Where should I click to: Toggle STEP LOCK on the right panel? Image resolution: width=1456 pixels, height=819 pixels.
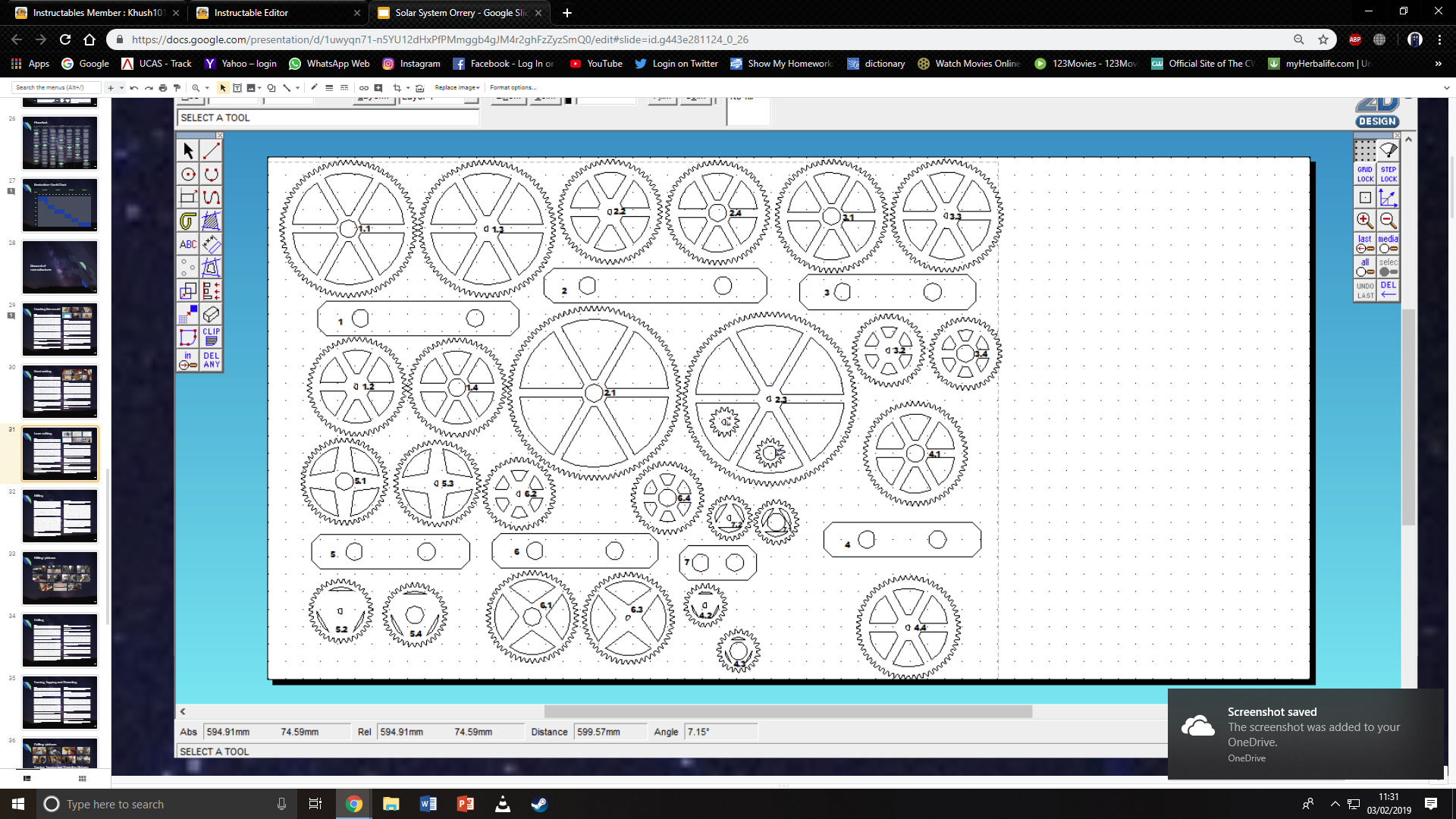[1389, 174]
